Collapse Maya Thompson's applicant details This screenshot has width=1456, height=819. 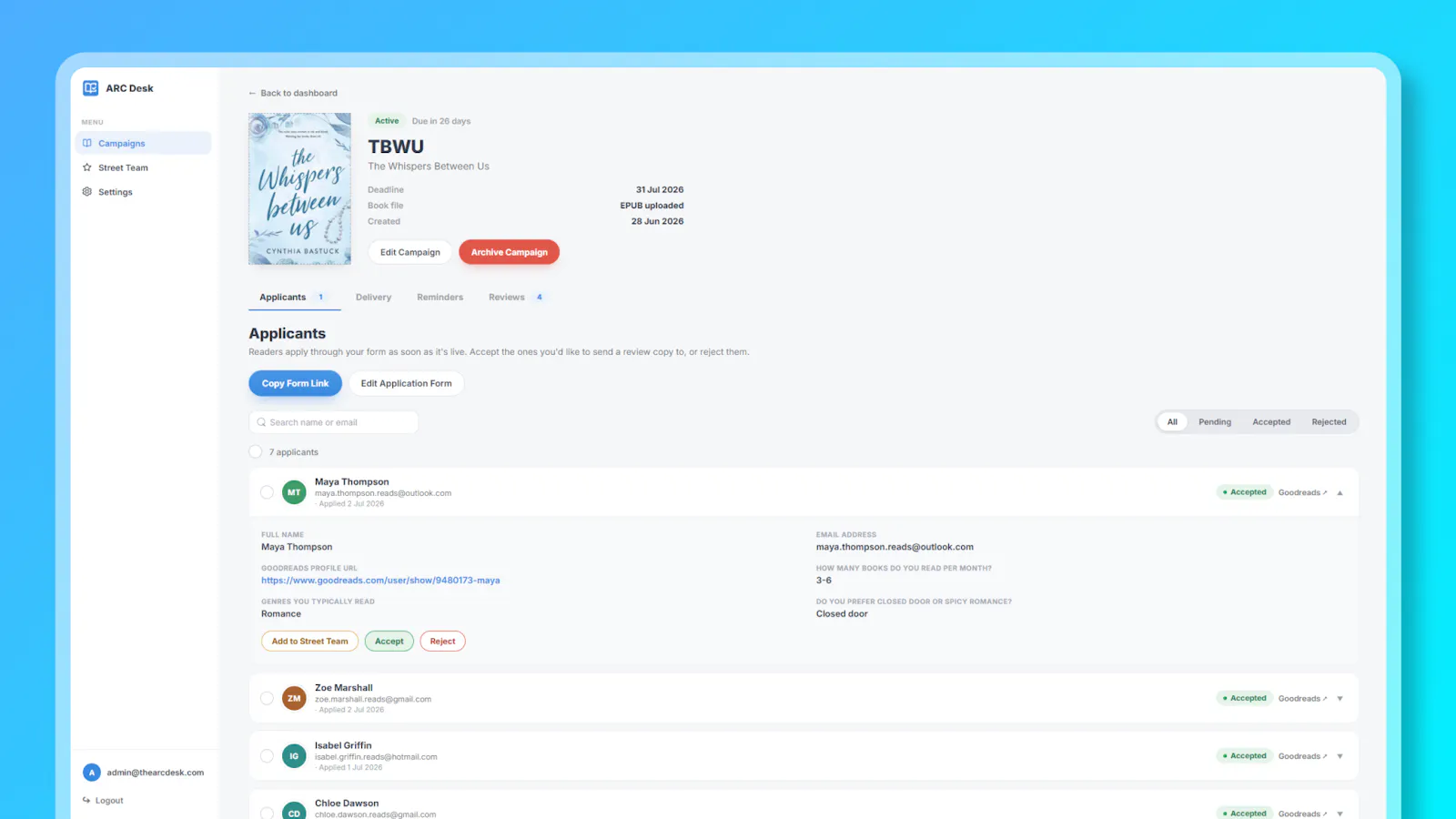1340,492
